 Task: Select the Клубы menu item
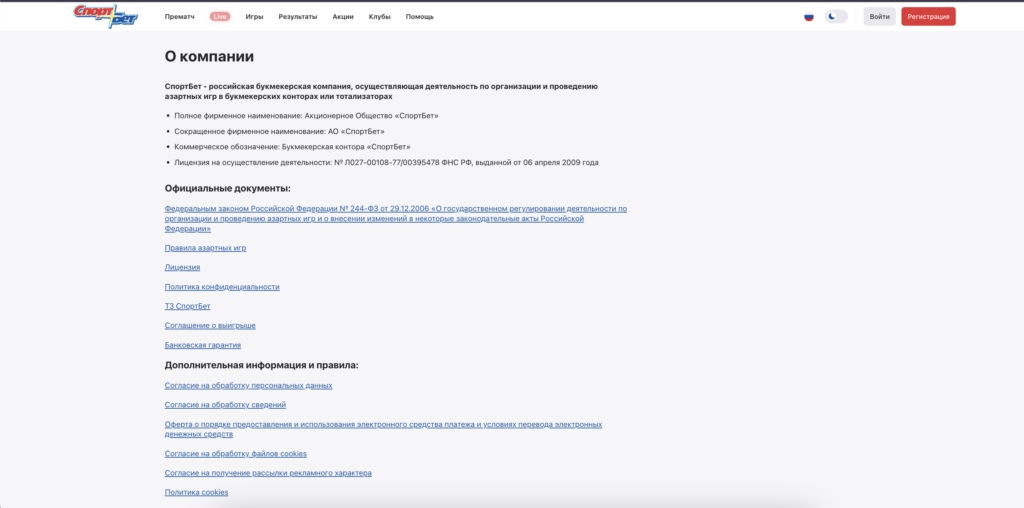click(x=379, y=17)
